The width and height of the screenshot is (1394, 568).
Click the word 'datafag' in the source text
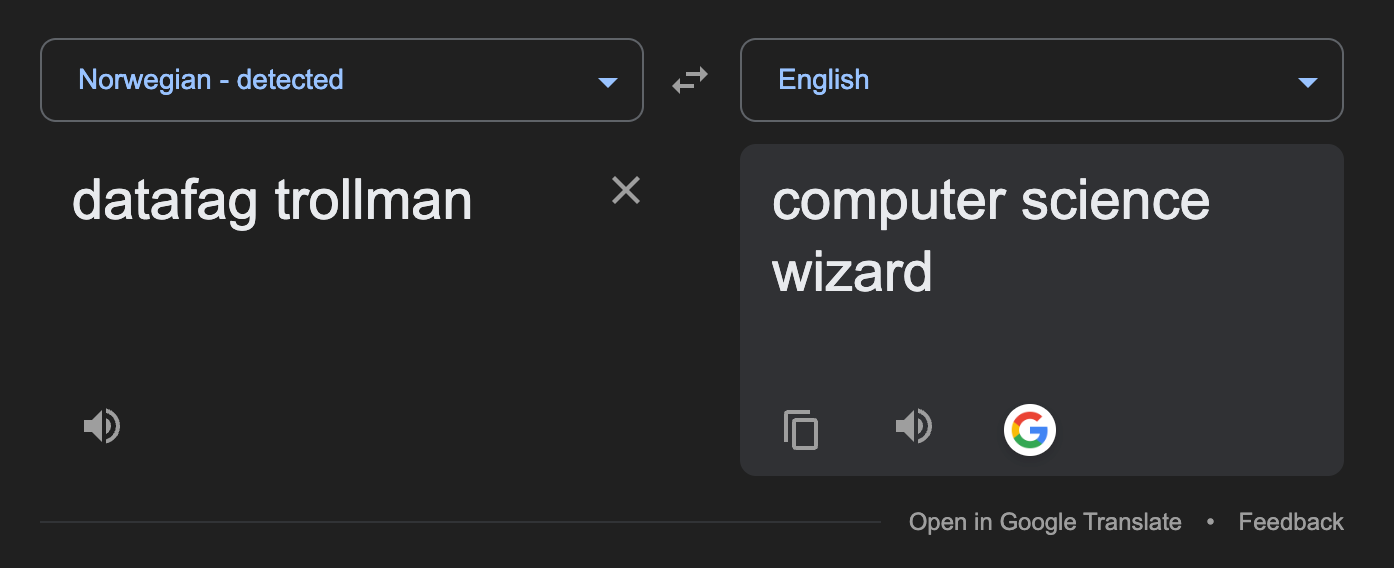click(166, 202)
